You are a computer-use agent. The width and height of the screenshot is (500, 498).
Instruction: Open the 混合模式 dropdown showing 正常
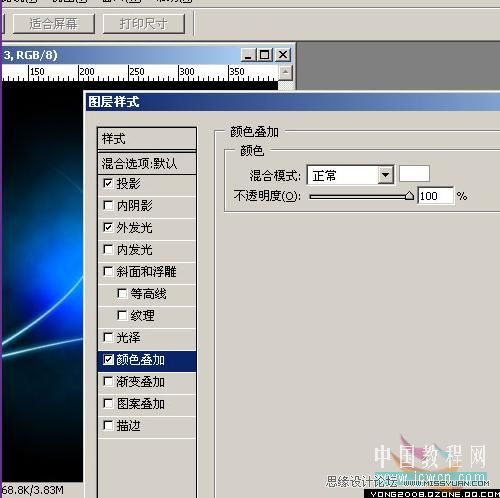coord(350,175)
